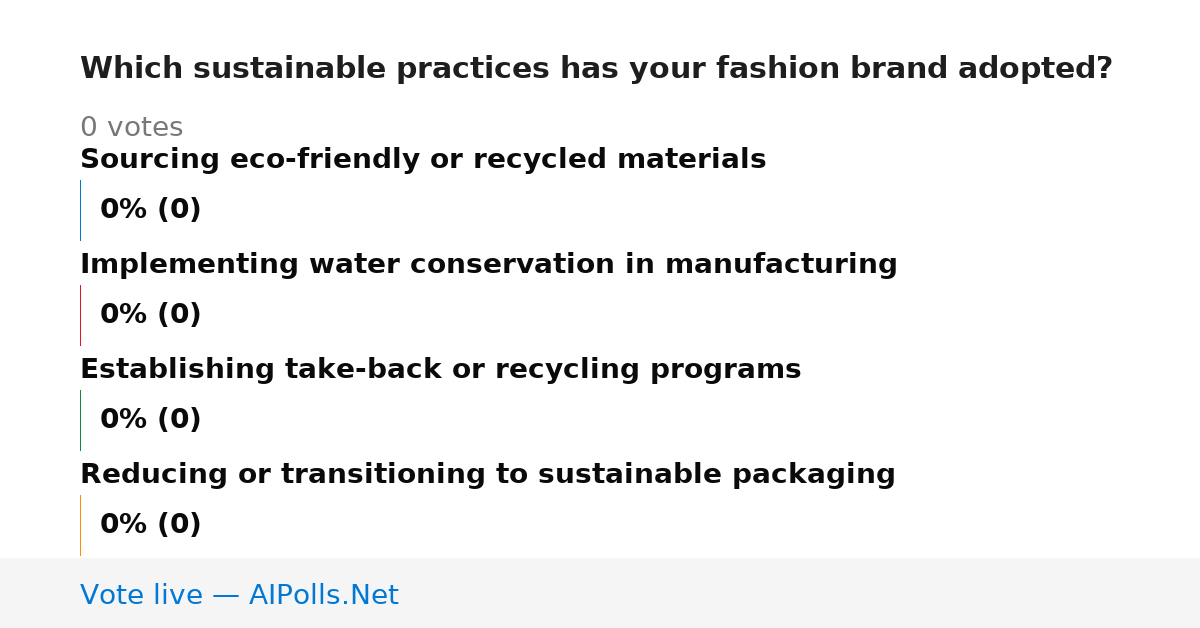Click the red result bar marker
The width and height of the screenshot is (1200, 628).
tap(80, 315)
